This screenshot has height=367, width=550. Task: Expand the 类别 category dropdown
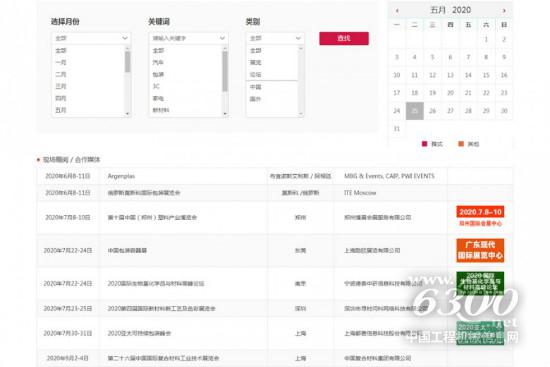[275, 38]
